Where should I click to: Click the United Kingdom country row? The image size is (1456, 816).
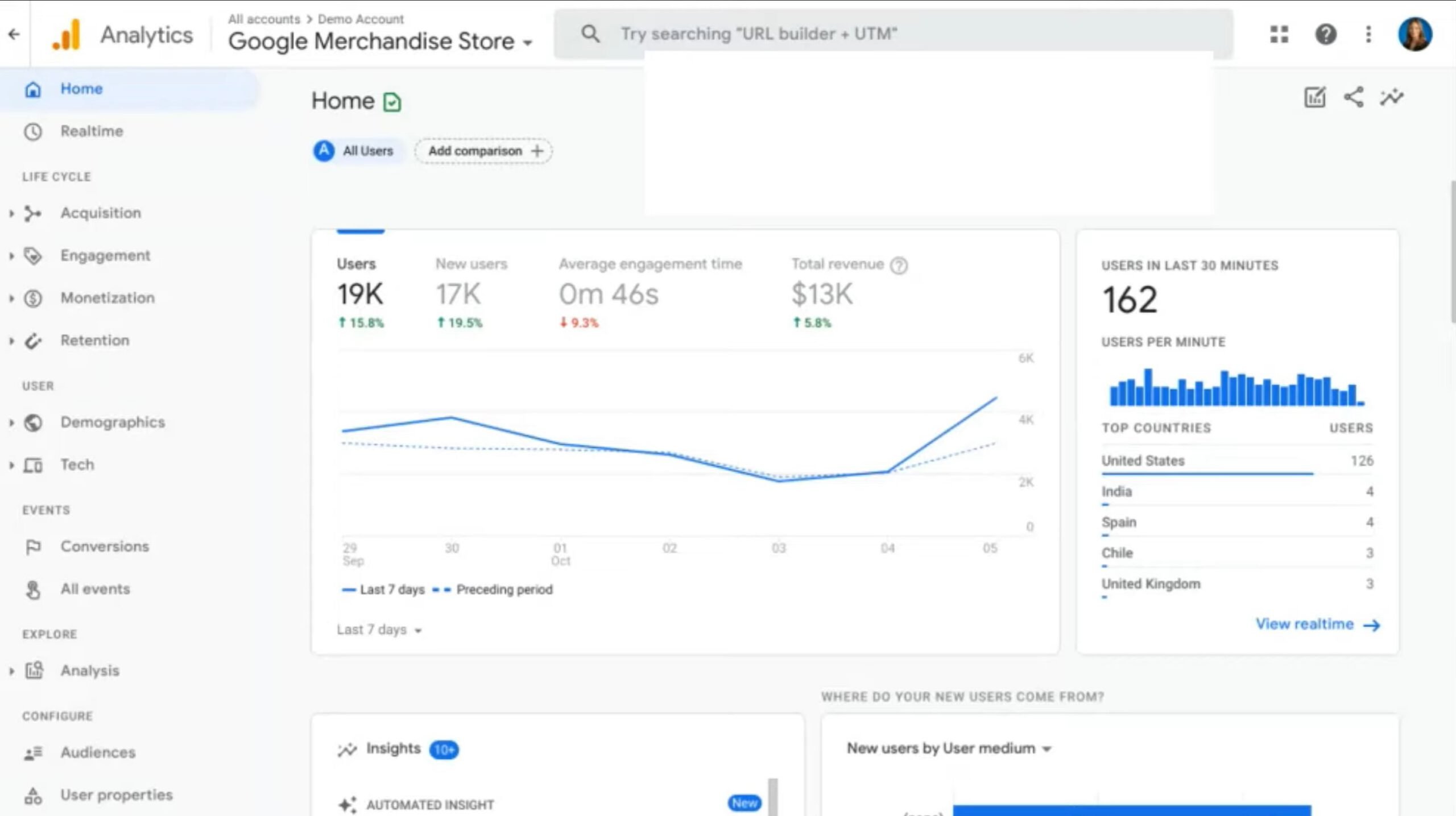[1237, 585]
